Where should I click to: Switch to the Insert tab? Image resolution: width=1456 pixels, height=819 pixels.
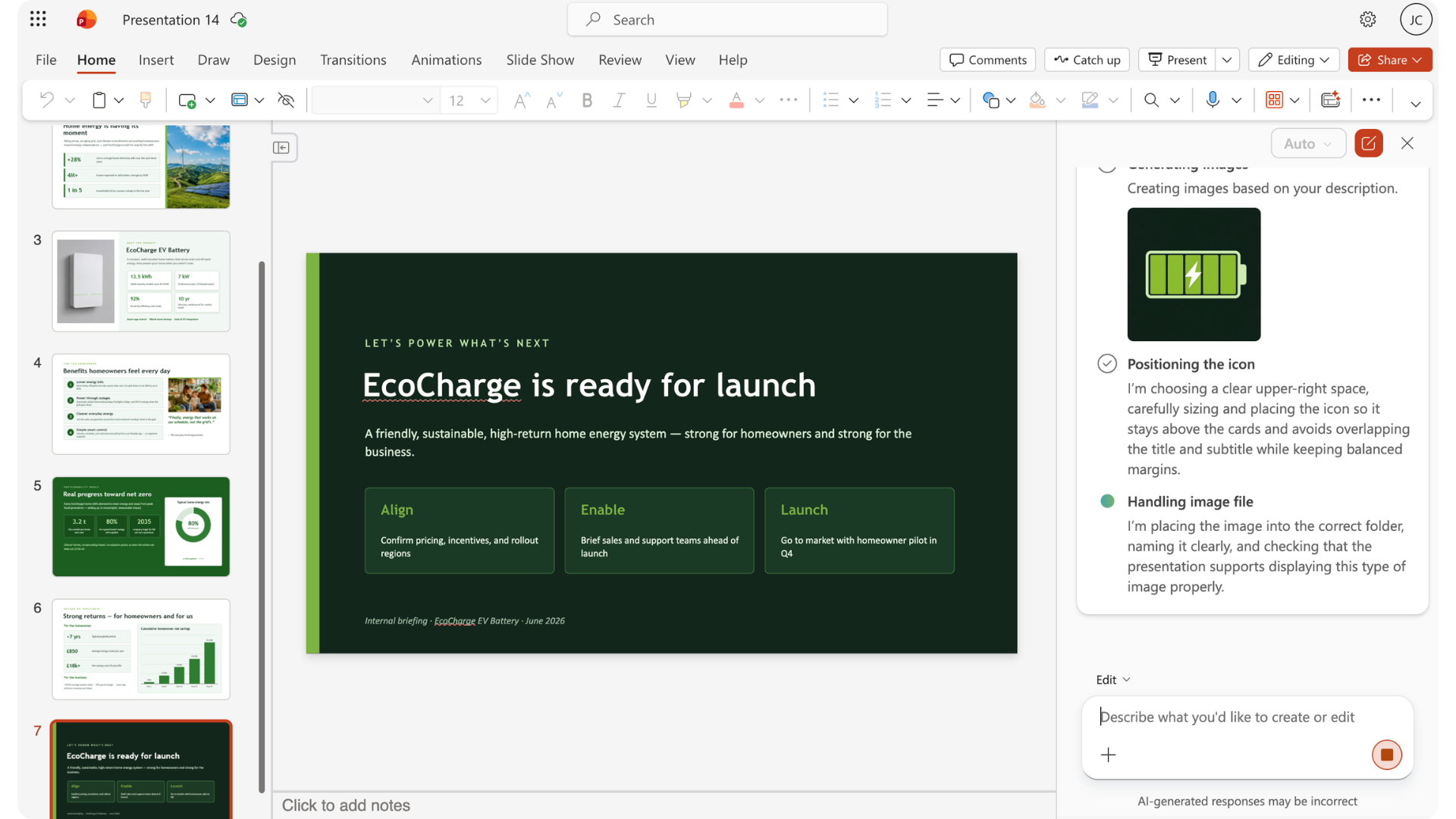point(155,60)
